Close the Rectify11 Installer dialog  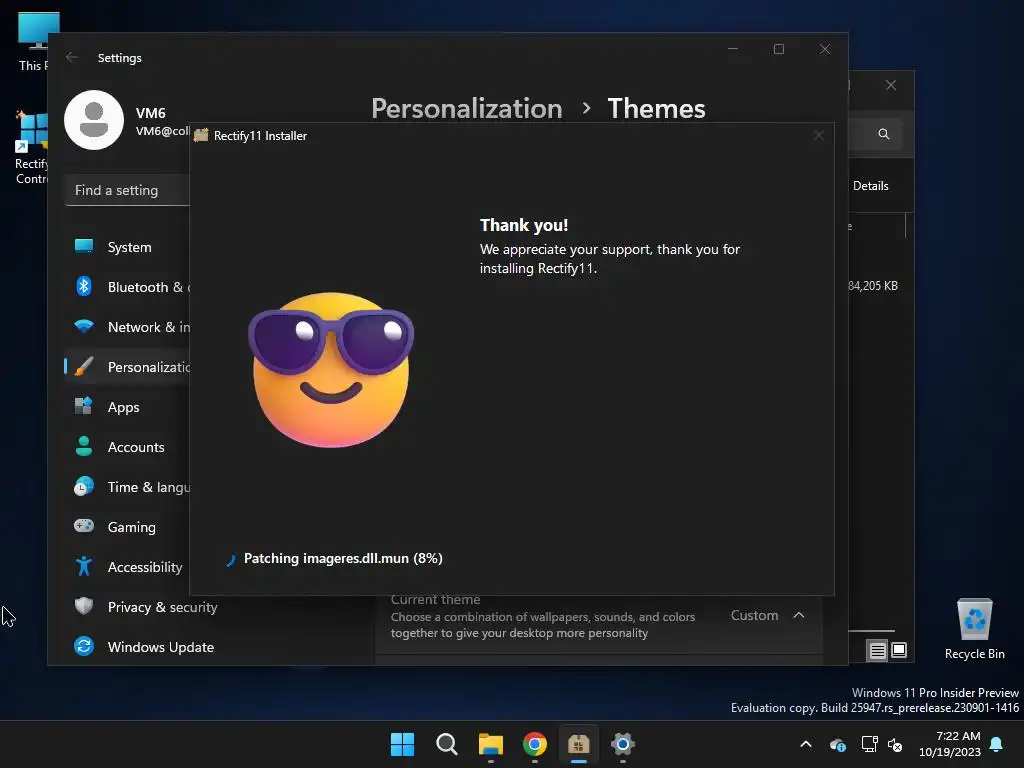819,135
